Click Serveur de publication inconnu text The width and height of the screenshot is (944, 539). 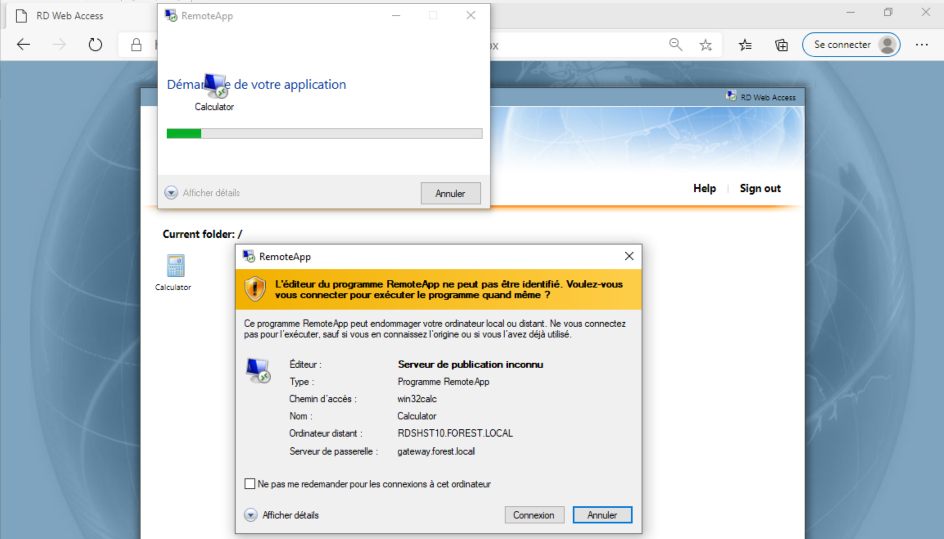(x=470, y=364)
